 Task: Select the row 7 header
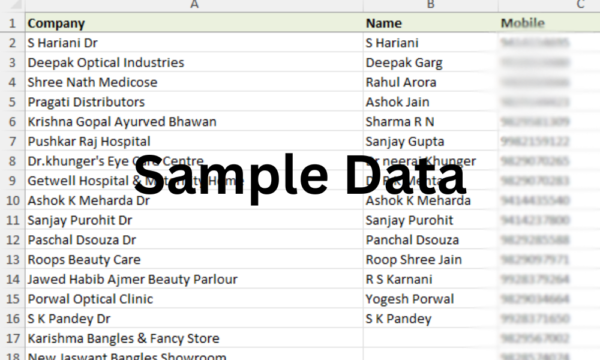point(12,141)
